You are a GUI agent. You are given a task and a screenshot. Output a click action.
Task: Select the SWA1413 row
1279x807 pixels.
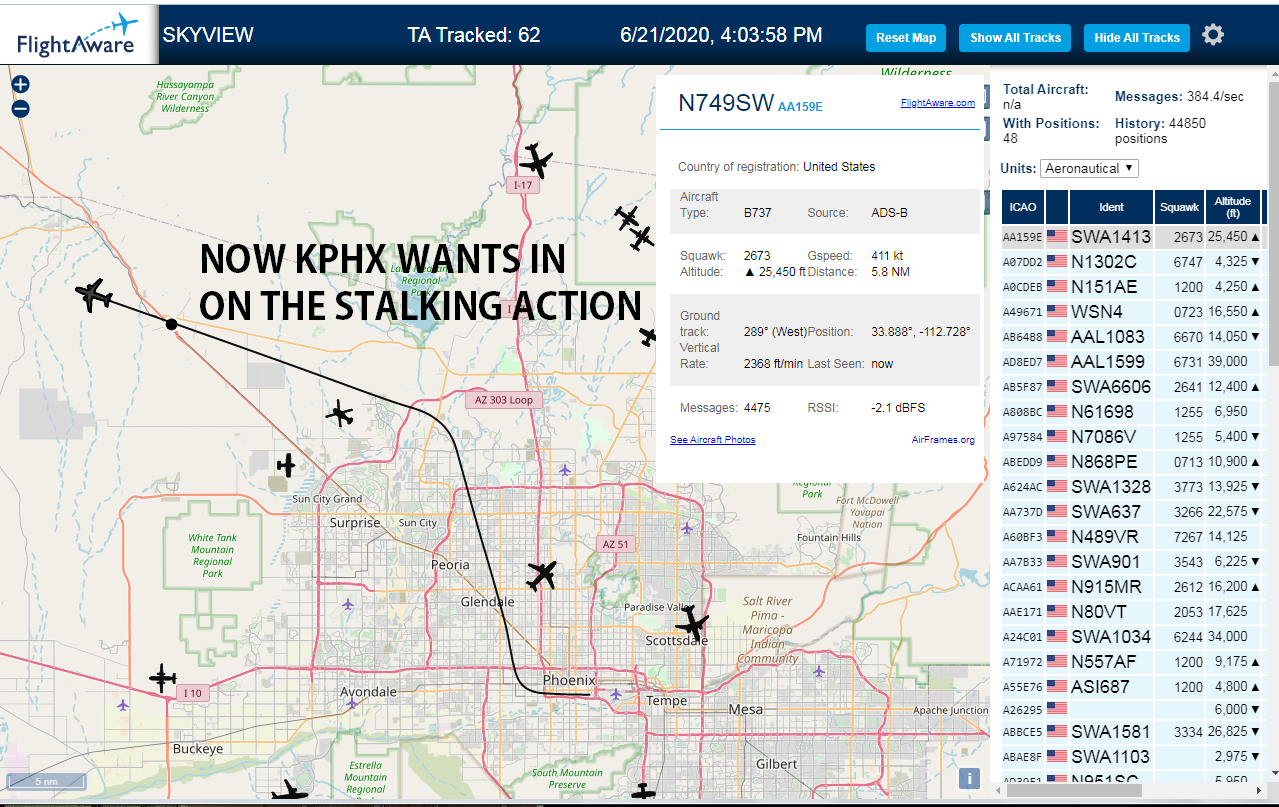1133,237
